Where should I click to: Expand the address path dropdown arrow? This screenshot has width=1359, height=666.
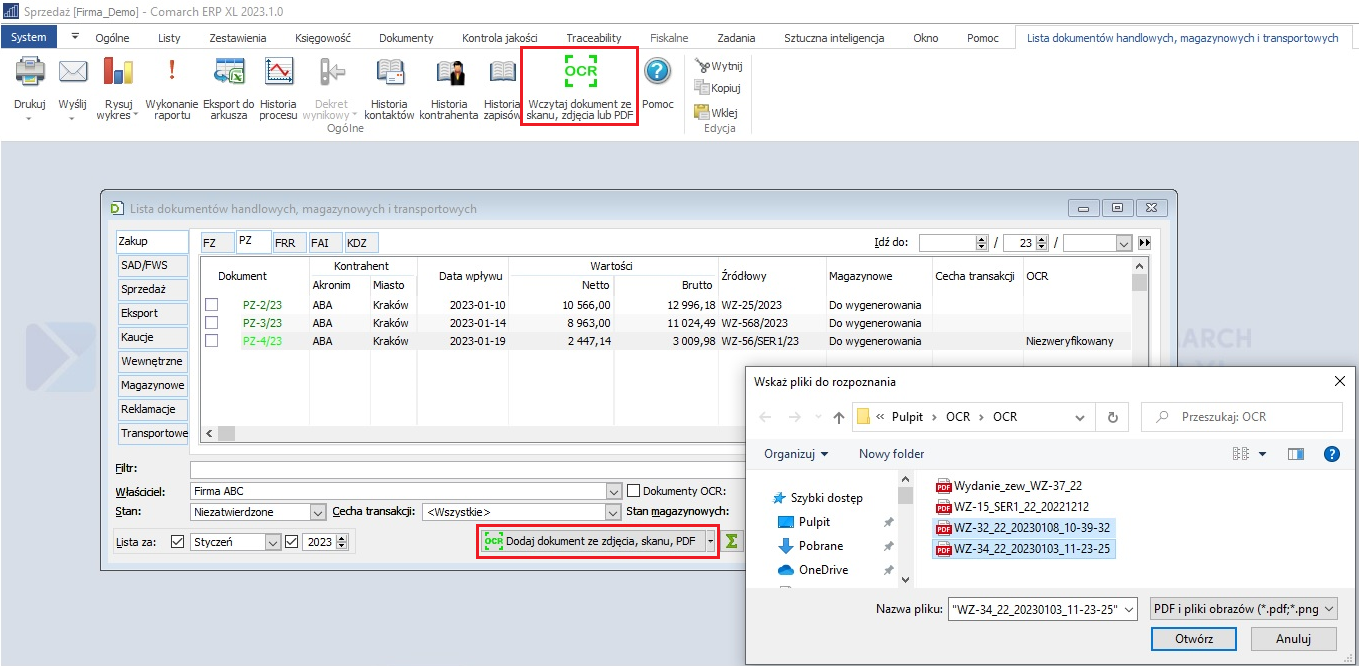click(x=1080, y=417)
